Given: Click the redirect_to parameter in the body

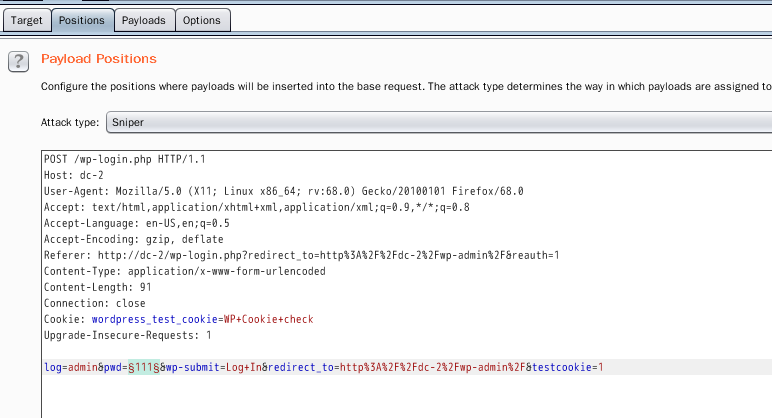Looking at the screenshot, I should (x=301, y=367).
